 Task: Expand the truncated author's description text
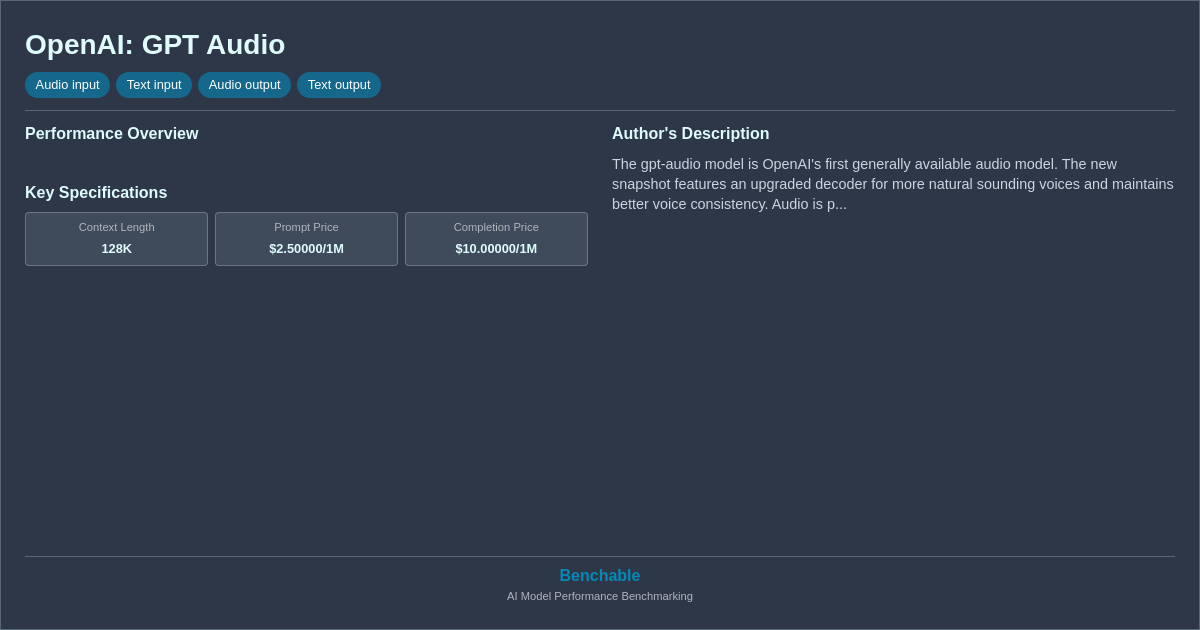point(893,184)
